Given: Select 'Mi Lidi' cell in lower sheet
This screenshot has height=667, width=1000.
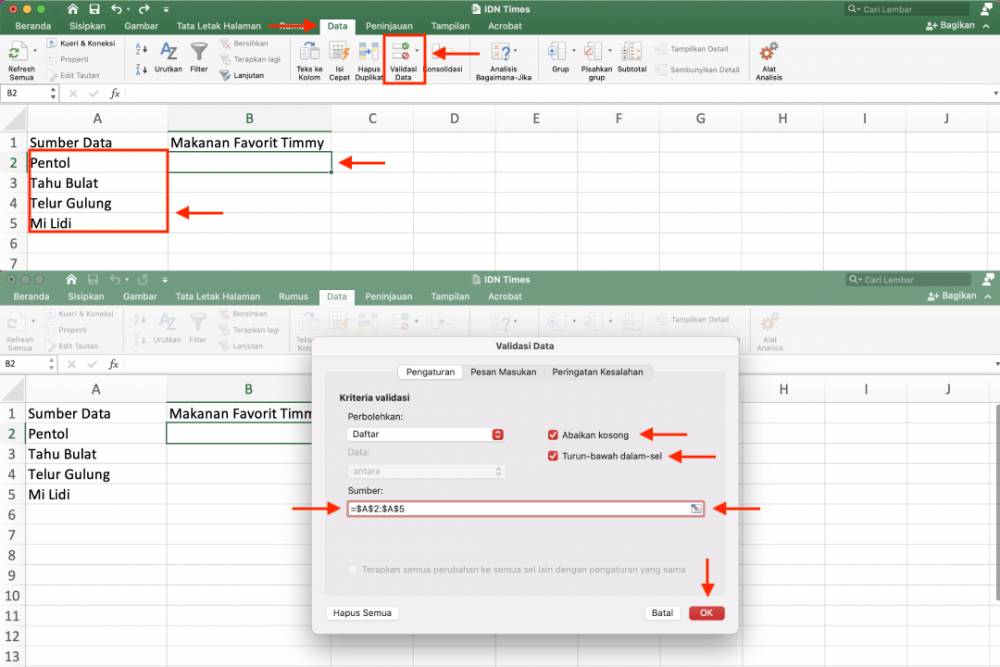Looking at the screenshot, I should tap(96, 494).
